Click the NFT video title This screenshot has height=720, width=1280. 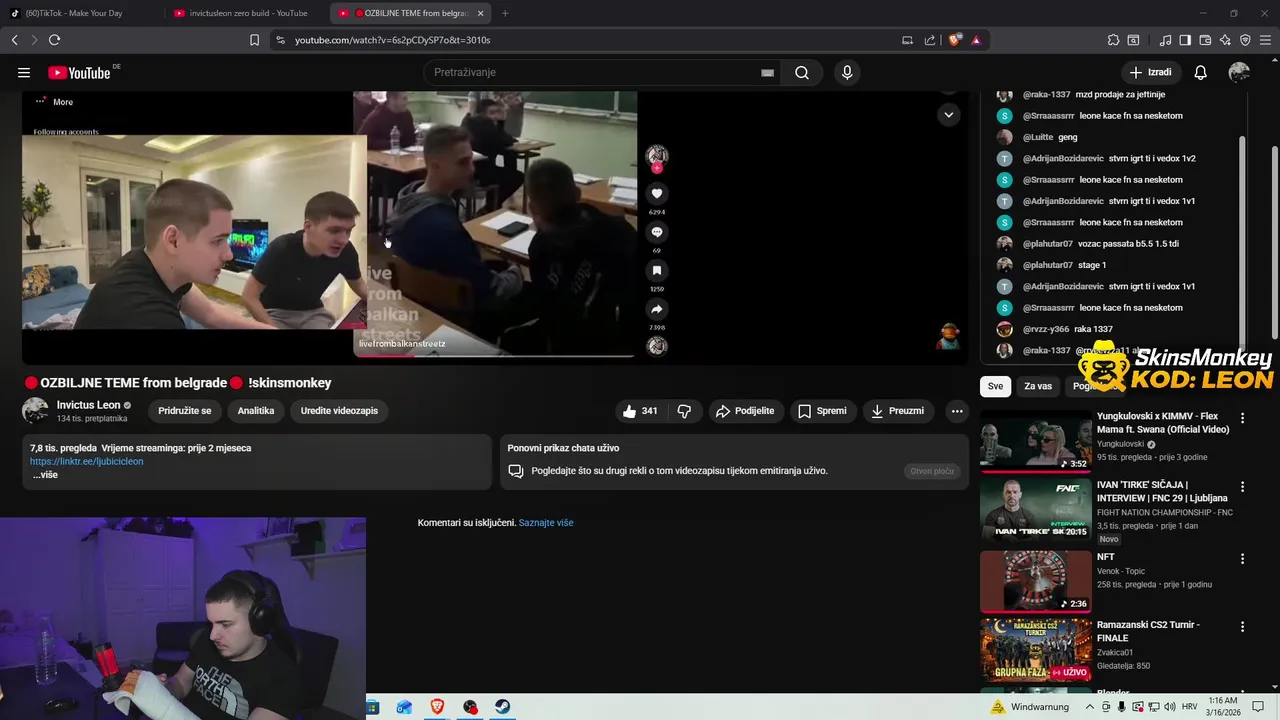(x=1105, y=557)
